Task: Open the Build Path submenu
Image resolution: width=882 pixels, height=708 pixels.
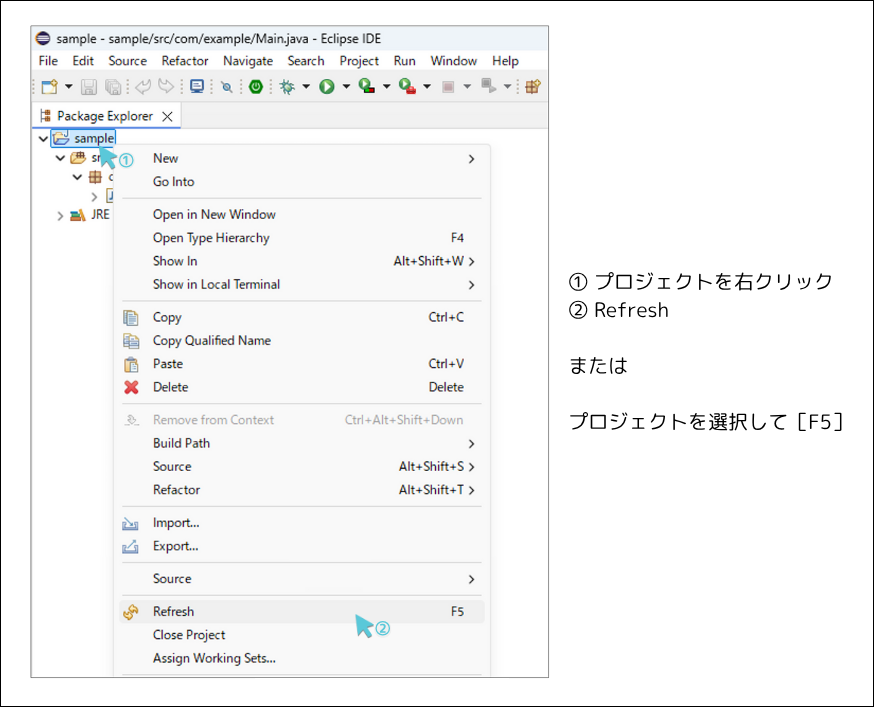Action: [302, 443]
